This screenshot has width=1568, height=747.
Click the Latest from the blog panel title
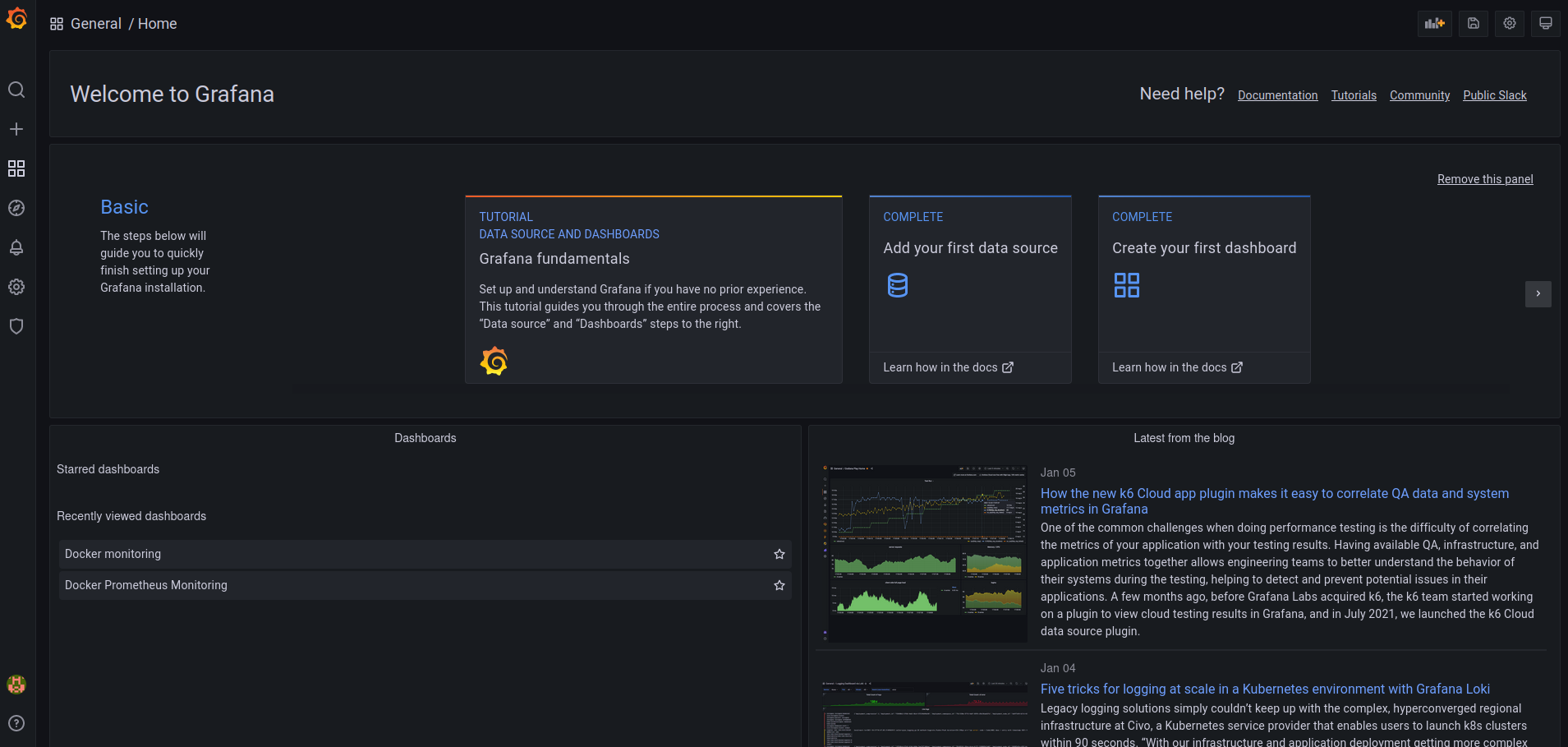pyautogui.click(x=1184, y=438)
